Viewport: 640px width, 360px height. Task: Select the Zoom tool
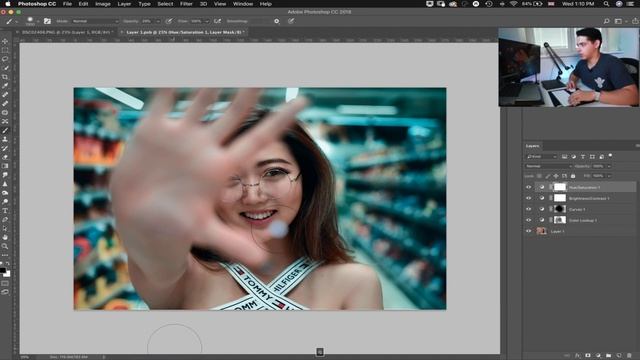[x=5, y=247]
